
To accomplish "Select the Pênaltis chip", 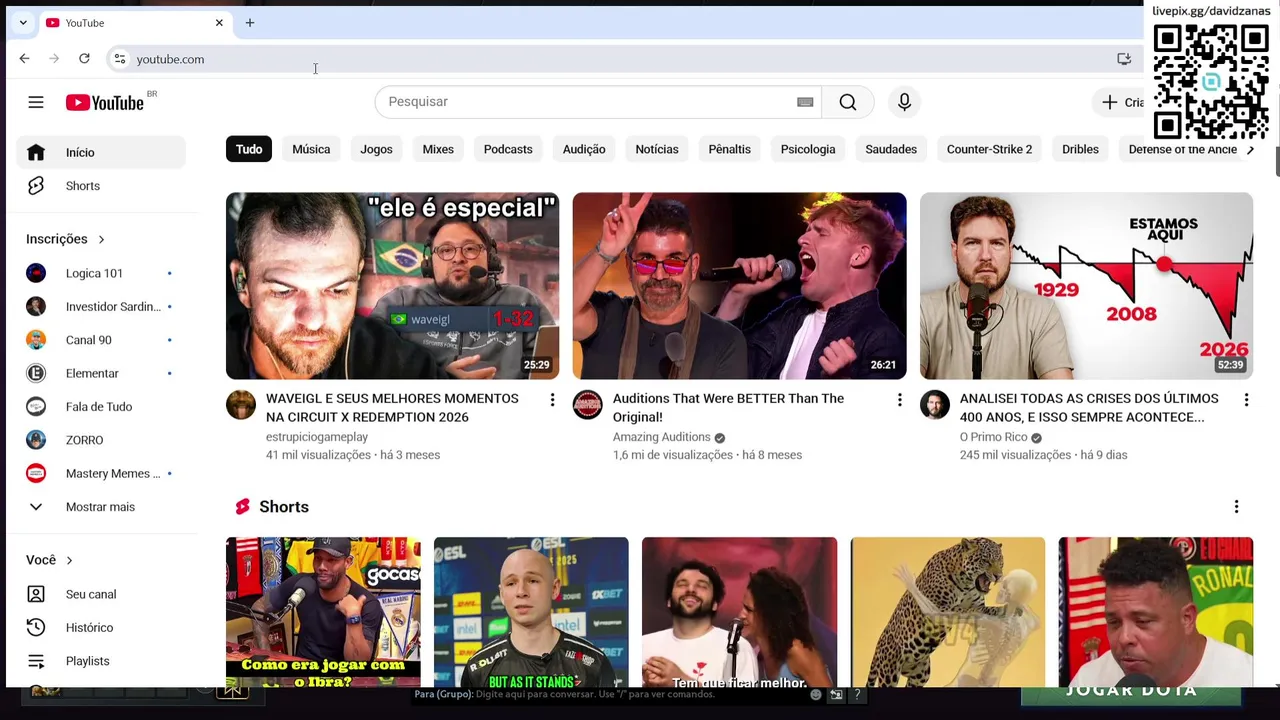I will (x=730, y=149).
